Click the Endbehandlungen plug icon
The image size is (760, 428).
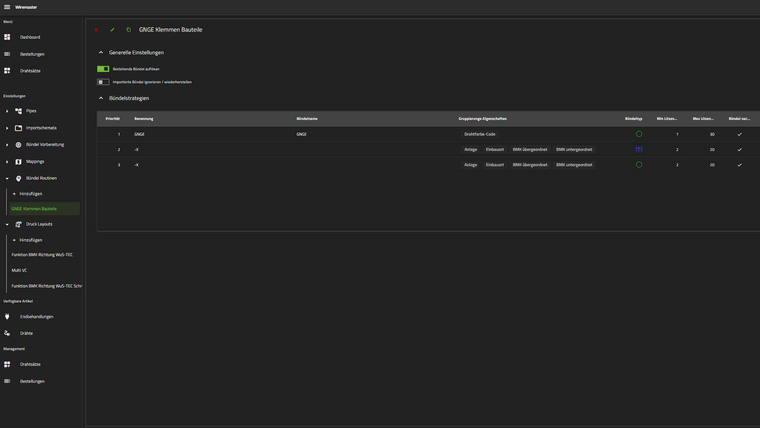click(7, 317)
